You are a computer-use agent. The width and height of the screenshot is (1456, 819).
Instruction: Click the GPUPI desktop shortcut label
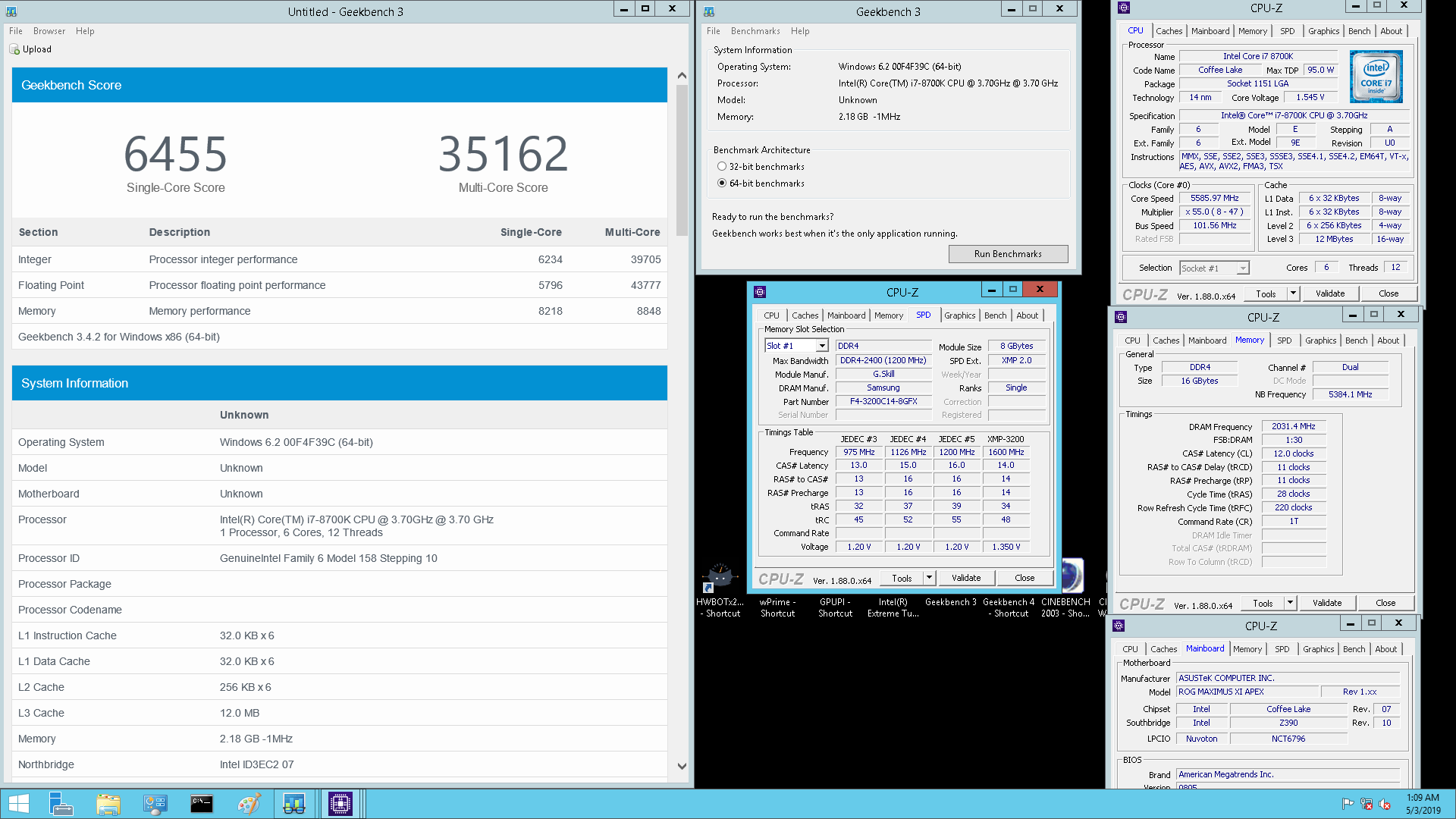(x=835, y=608)
